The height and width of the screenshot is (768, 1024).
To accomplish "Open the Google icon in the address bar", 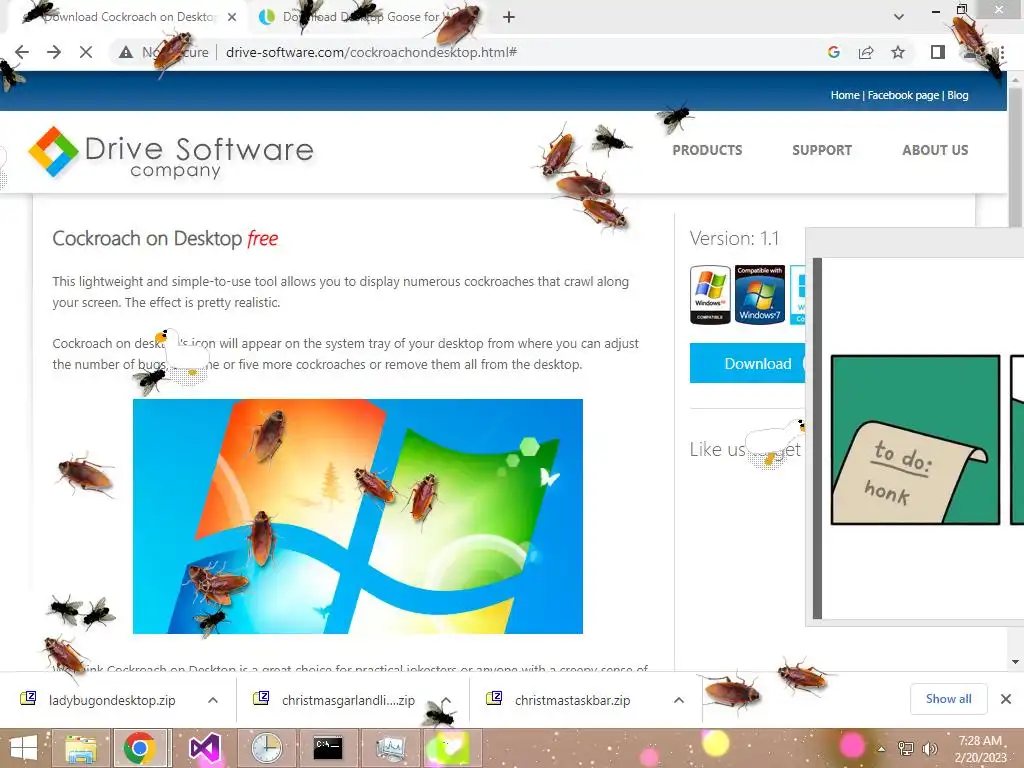I will coord(833,52).
